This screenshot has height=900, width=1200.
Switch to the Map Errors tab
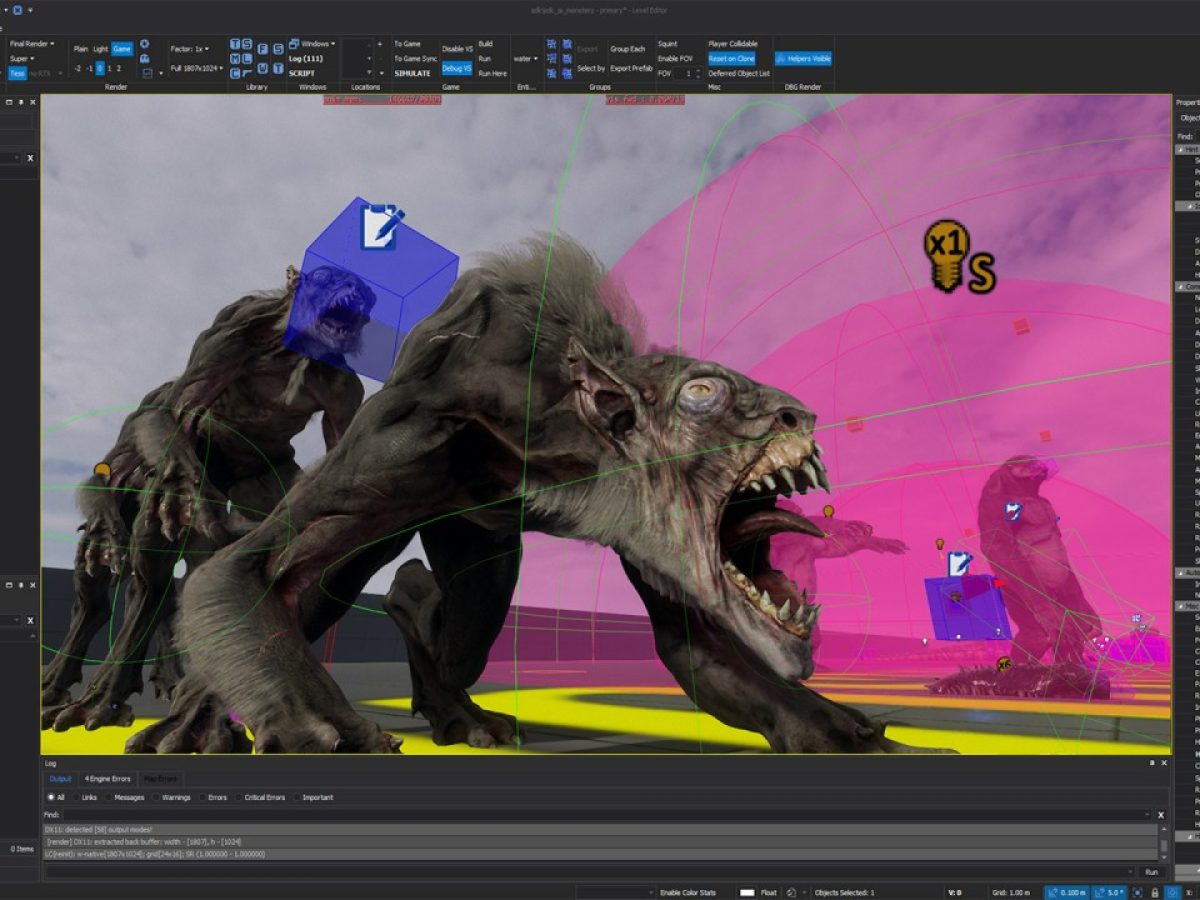click(160, 778)
